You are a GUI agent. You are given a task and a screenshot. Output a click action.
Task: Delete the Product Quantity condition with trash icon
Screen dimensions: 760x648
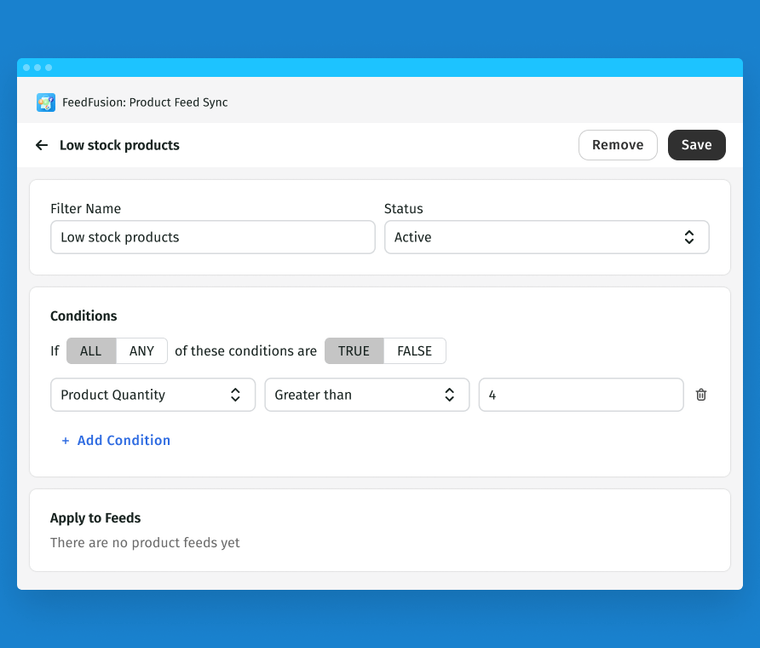pos(701,395)
